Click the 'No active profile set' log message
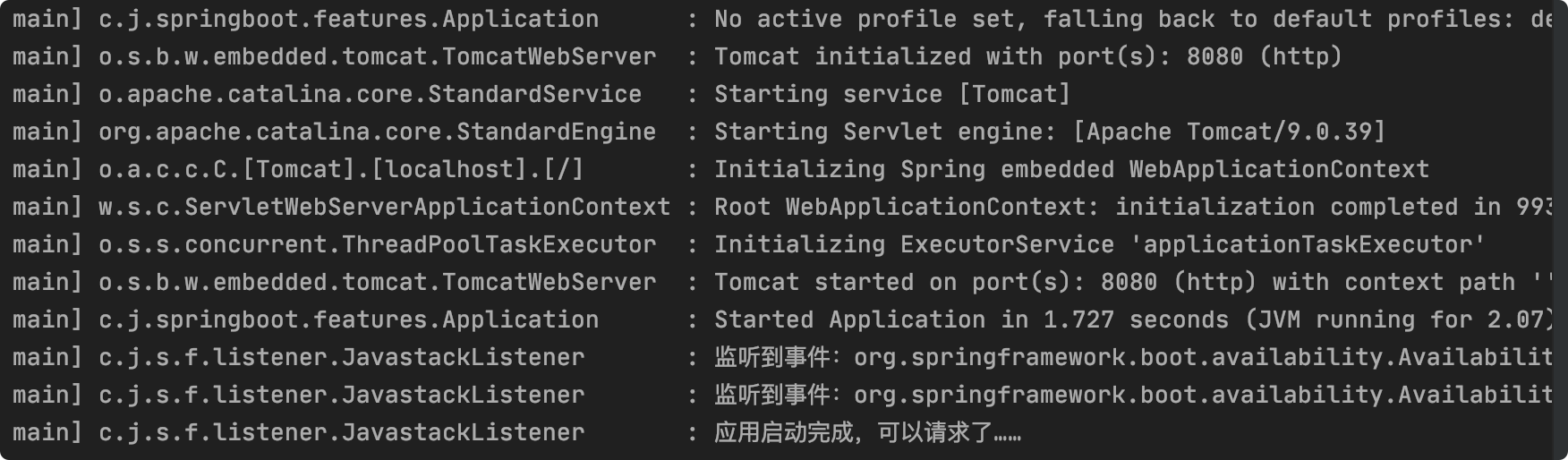This screenshot has height=460, width=1568. pos(1140,19)
